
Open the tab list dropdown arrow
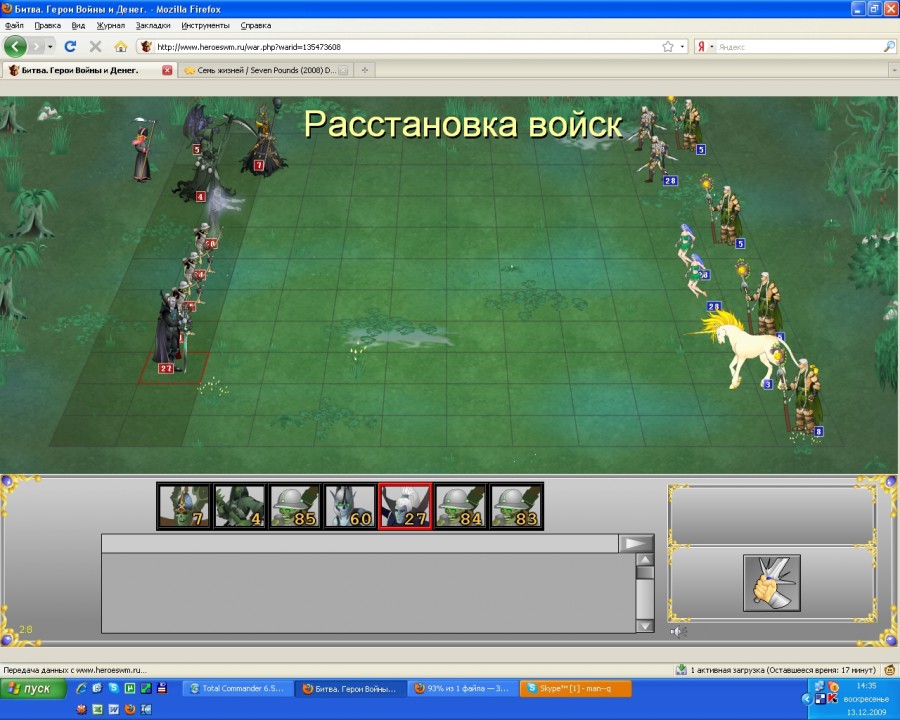894,71
